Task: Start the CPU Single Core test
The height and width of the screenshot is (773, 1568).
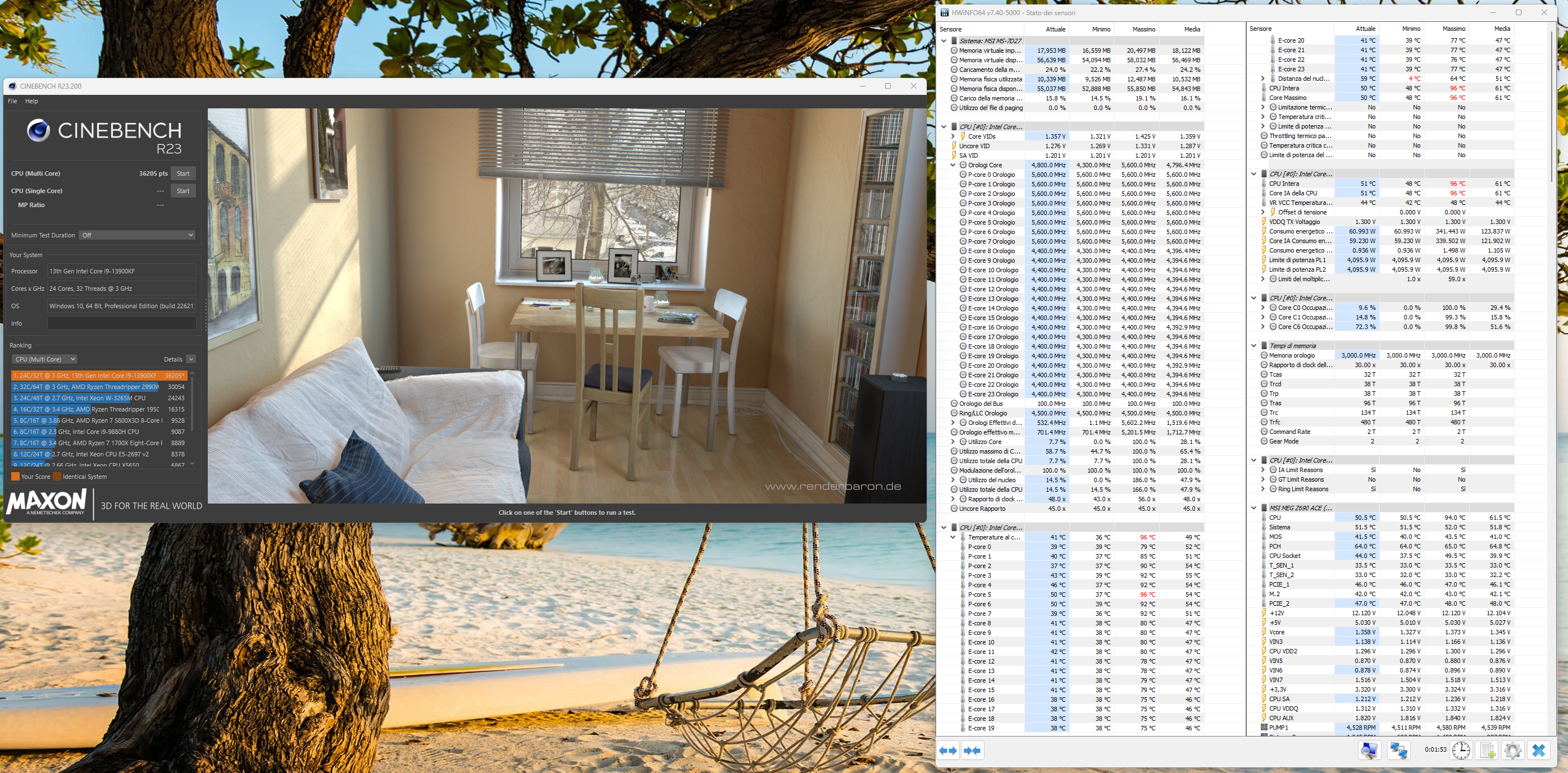Action: click(x=183, y=191)
